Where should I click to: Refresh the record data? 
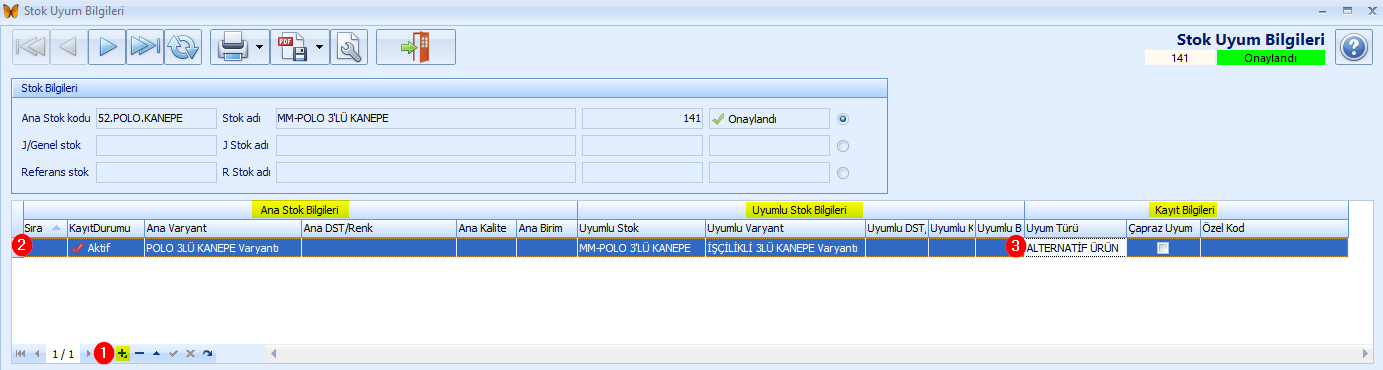pyautogui.click(x=183, y=47)
